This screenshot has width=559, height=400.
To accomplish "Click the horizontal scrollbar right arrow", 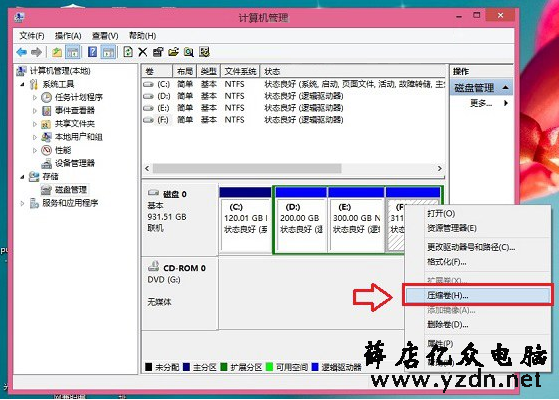I will [x=440, y=168].
